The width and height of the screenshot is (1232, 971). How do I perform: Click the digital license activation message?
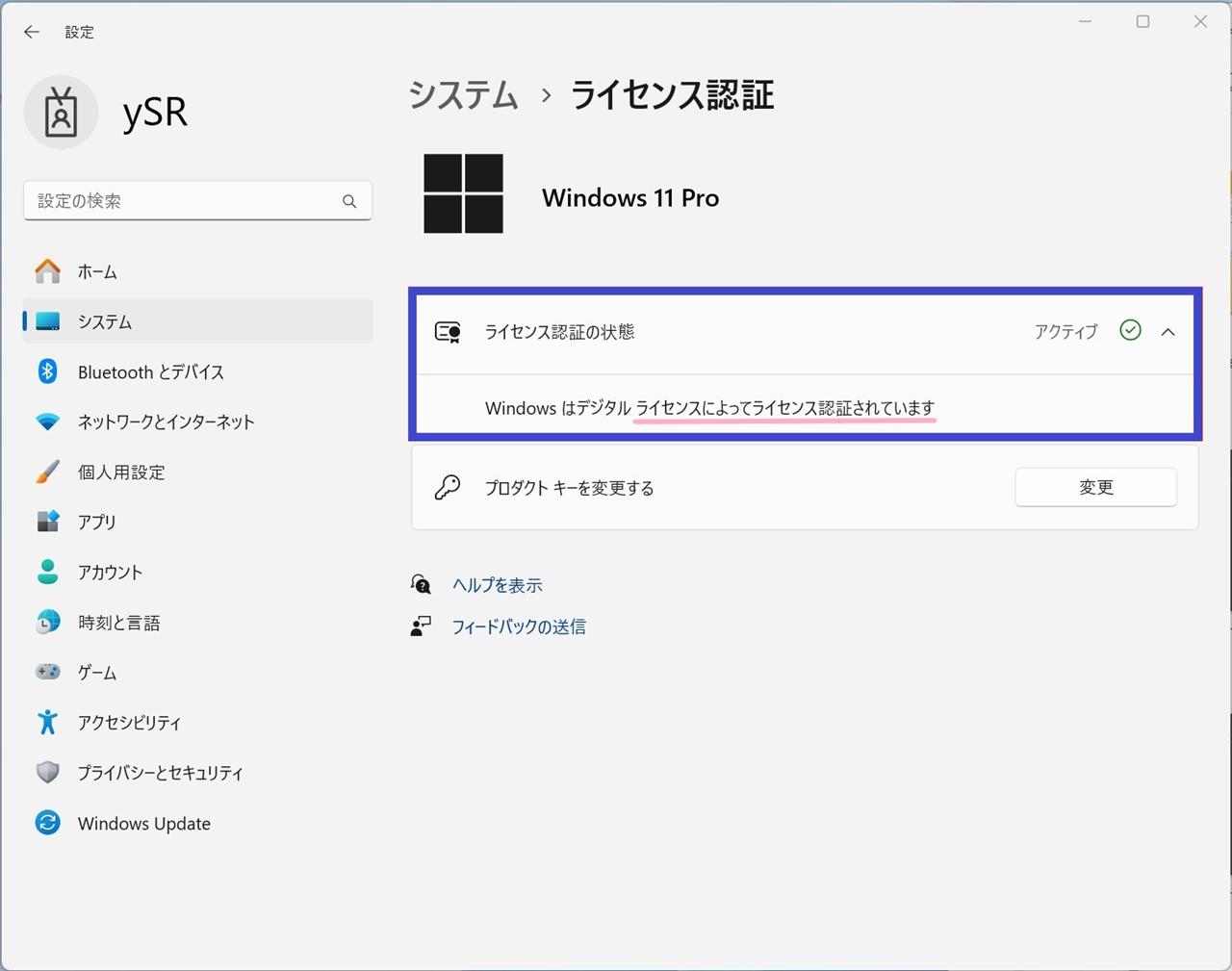(x=709, y=408)
